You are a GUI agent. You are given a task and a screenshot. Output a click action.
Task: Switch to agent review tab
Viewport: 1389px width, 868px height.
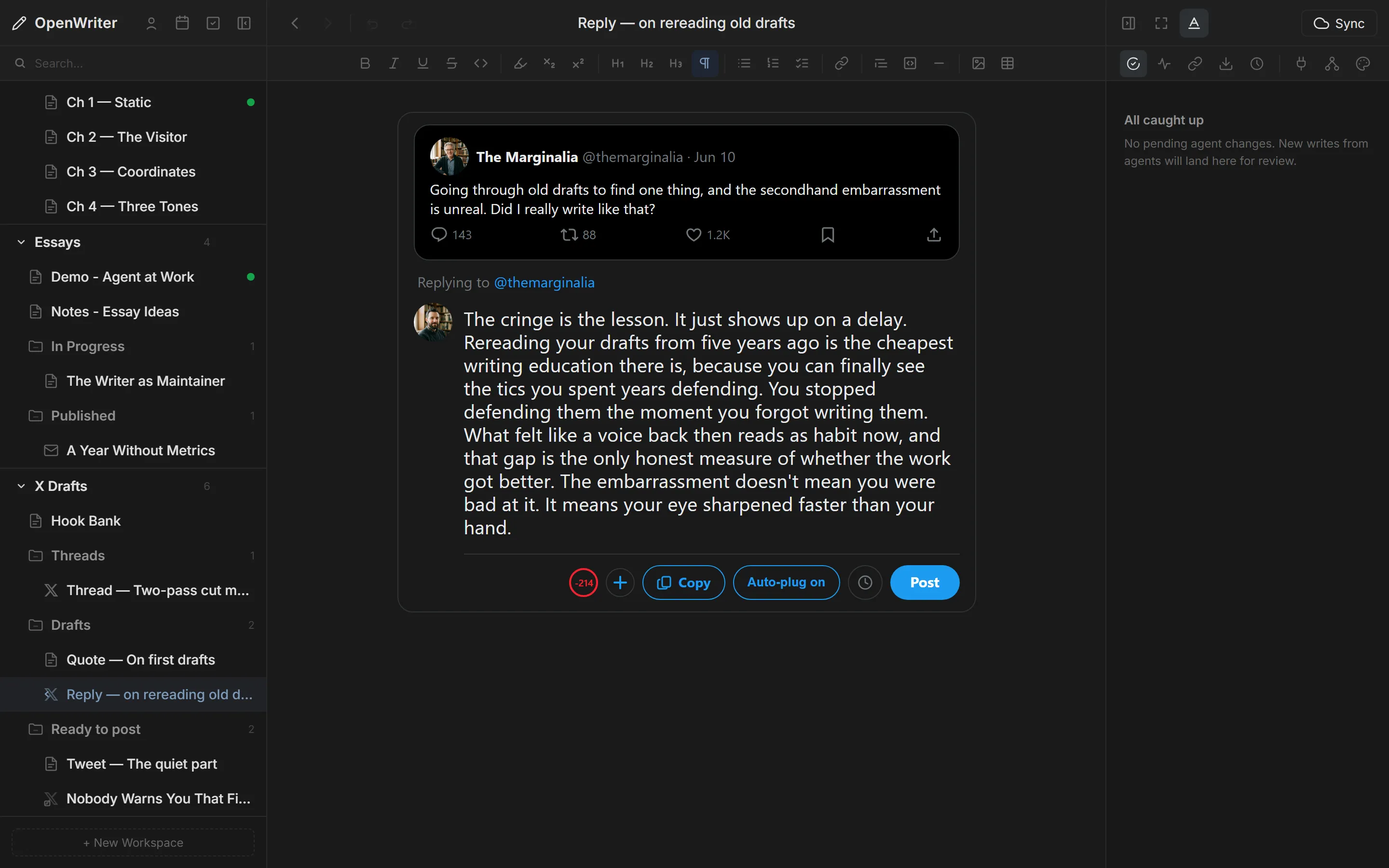point(1133,63)
